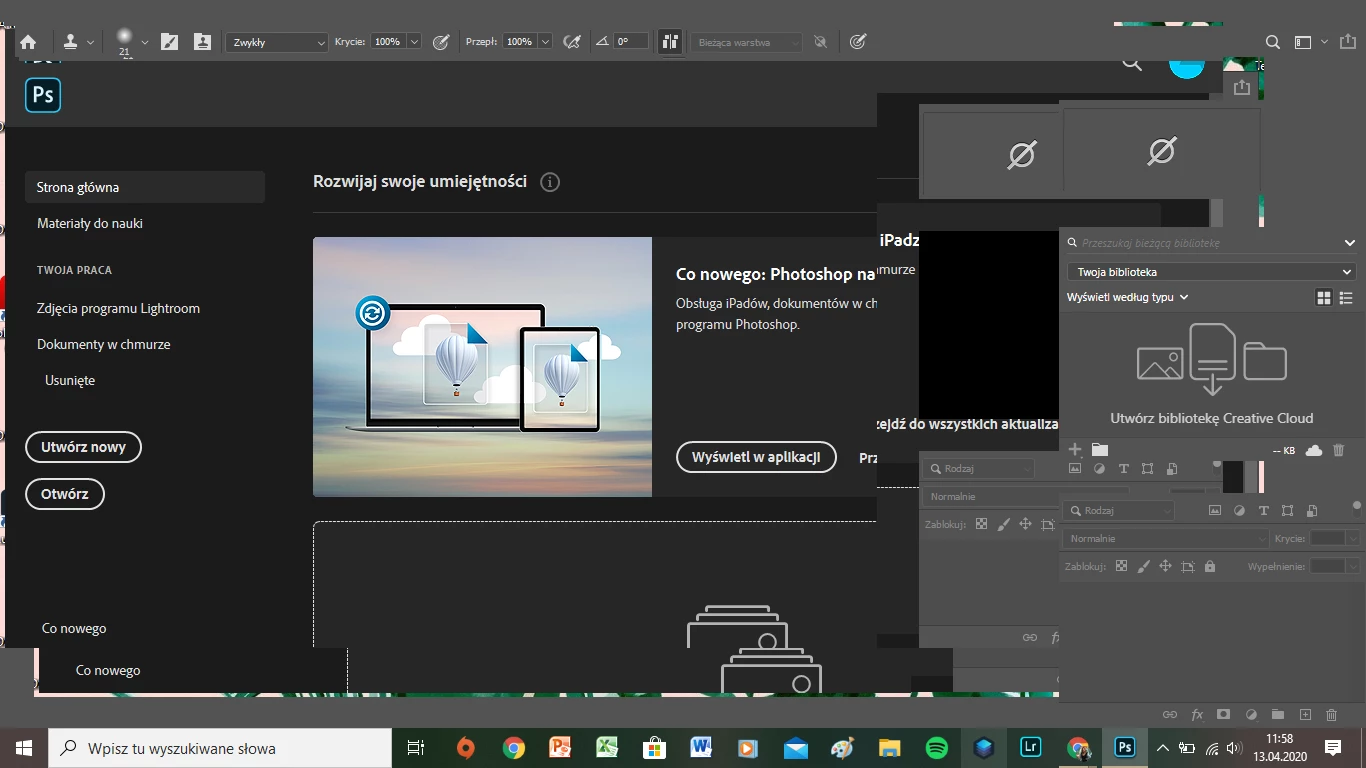Expand the library search options chevron
The height and width of the screenshot is (768, 1366).
[1350, 243]
